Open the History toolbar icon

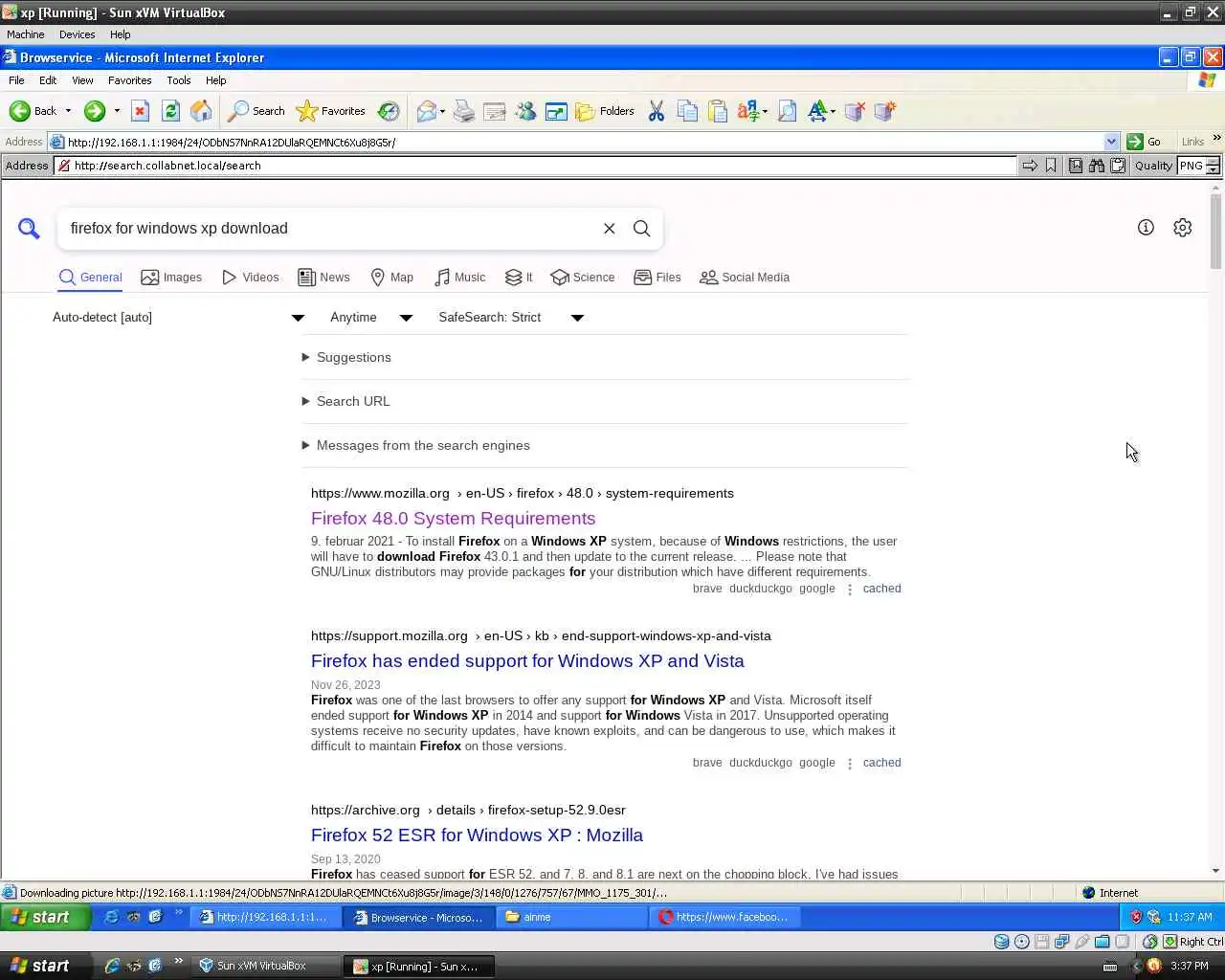(389, 111)
